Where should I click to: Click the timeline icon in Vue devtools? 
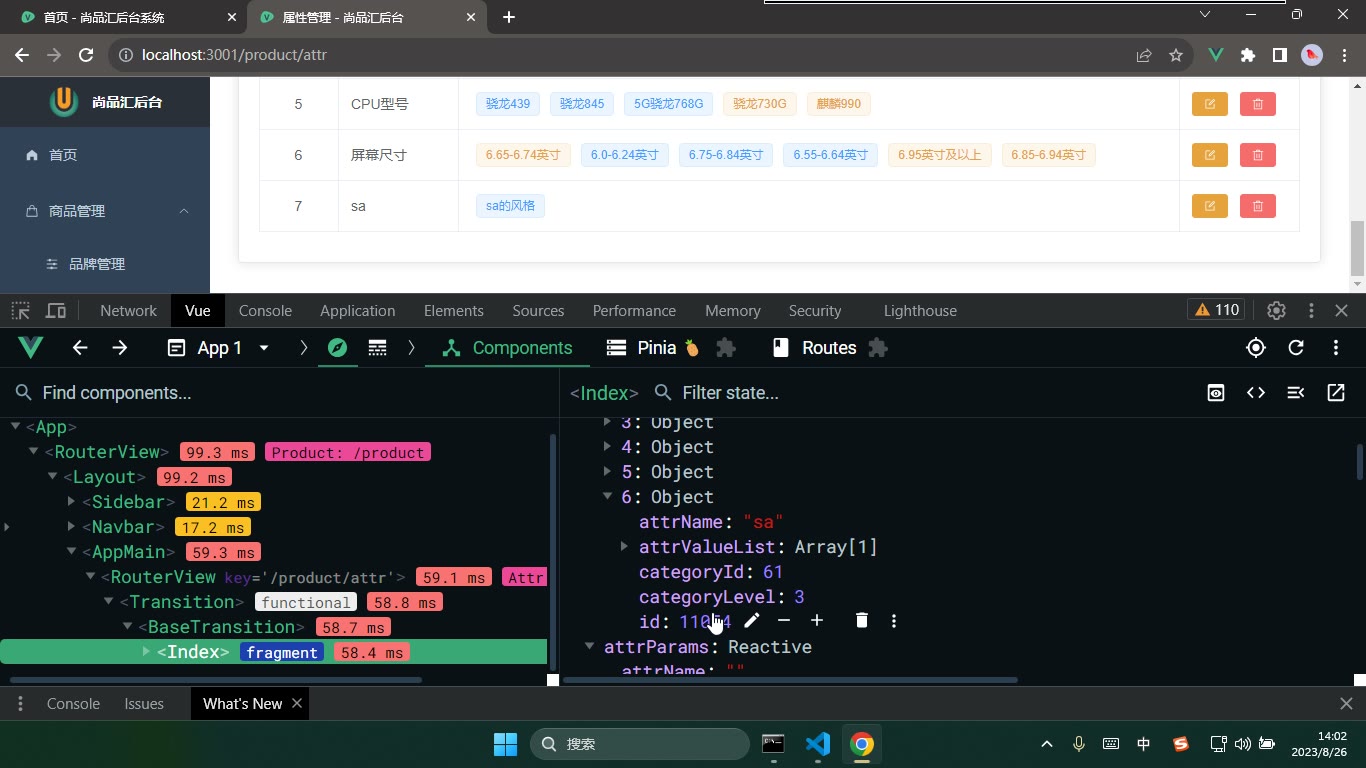[377, 348]
